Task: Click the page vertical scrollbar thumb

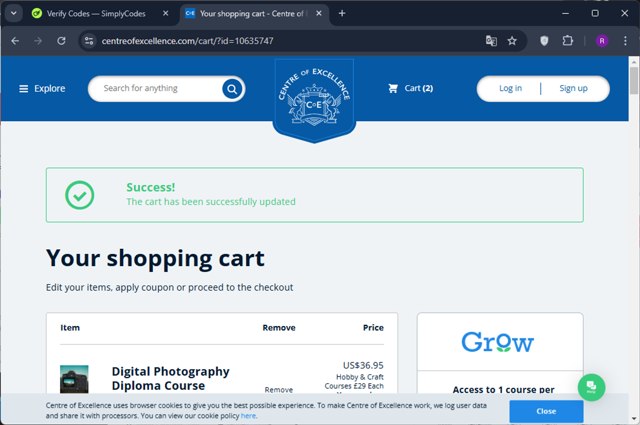Action: tap(633, 80)
